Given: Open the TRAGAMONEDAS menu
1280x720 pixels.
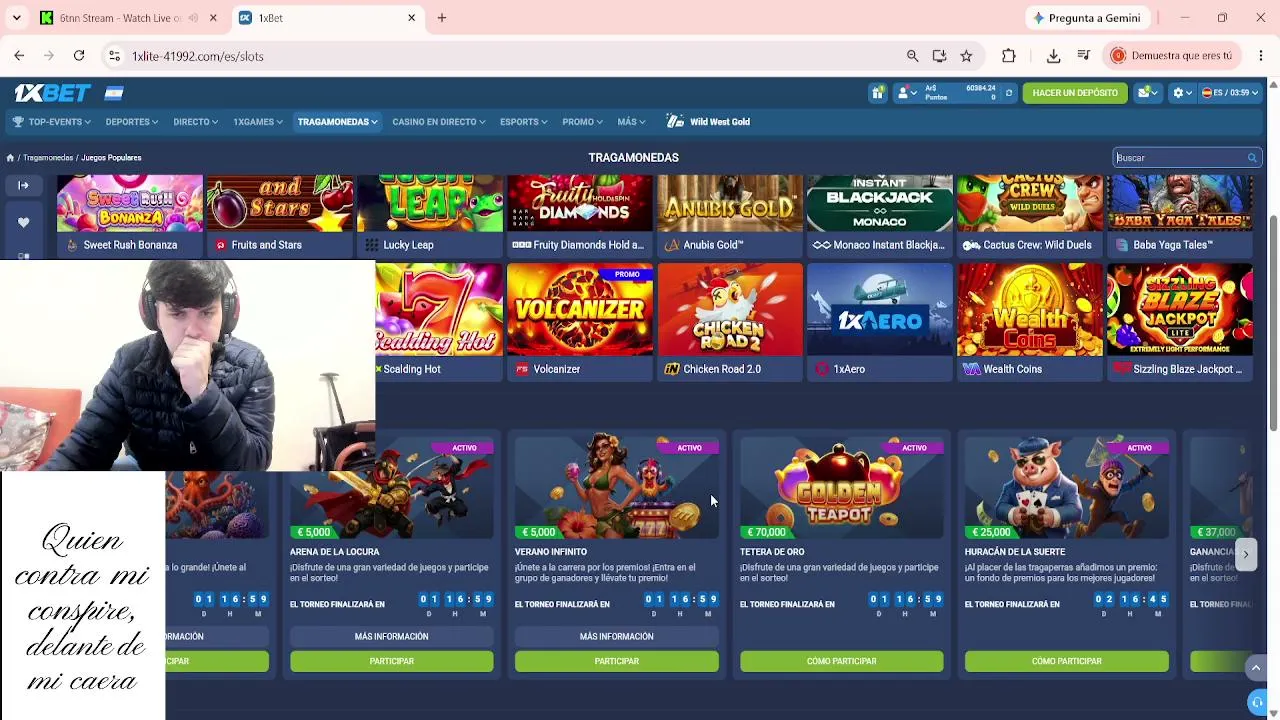Looking at the screenshot, I should click(x=337, y=122).
